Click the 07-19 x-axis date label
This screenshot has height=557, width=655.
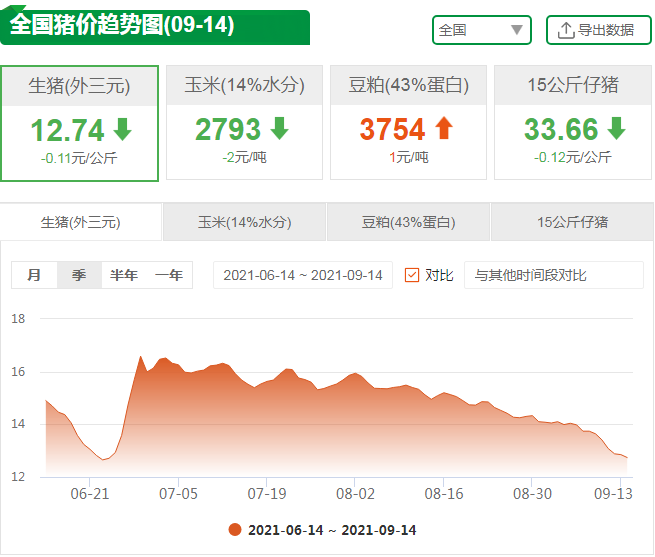tap(267, 493)
